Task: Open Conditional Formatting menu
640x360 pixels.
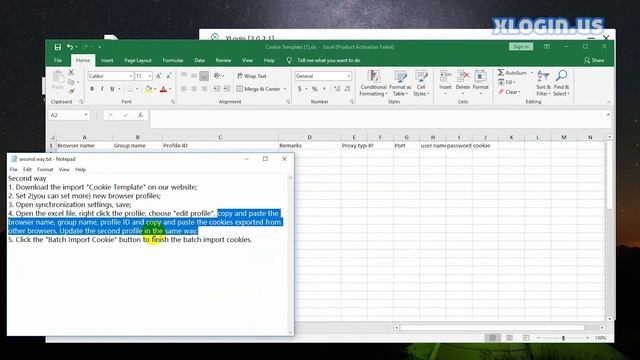Action: pos(373,83)
